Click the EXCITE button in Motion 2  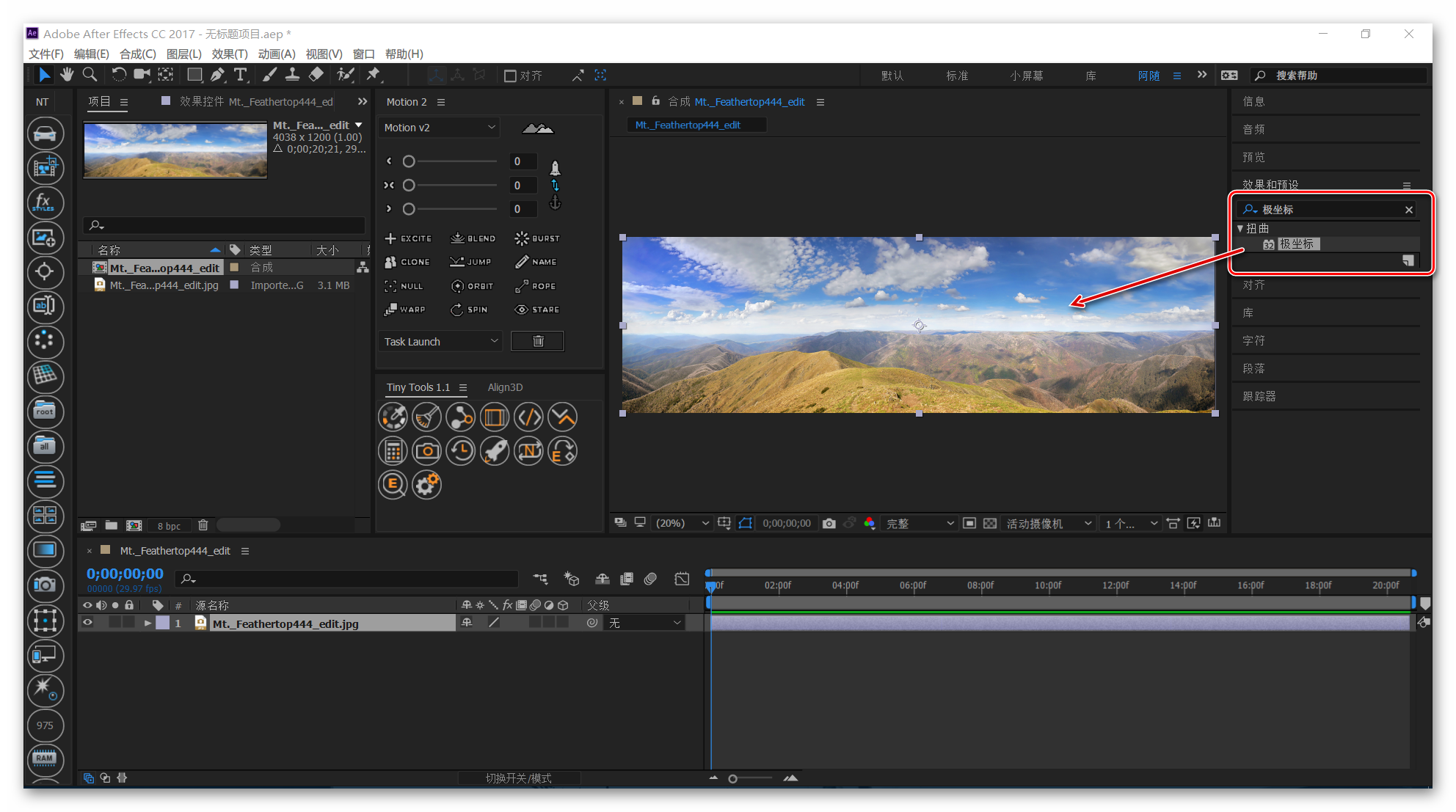[x=409, y=238]
